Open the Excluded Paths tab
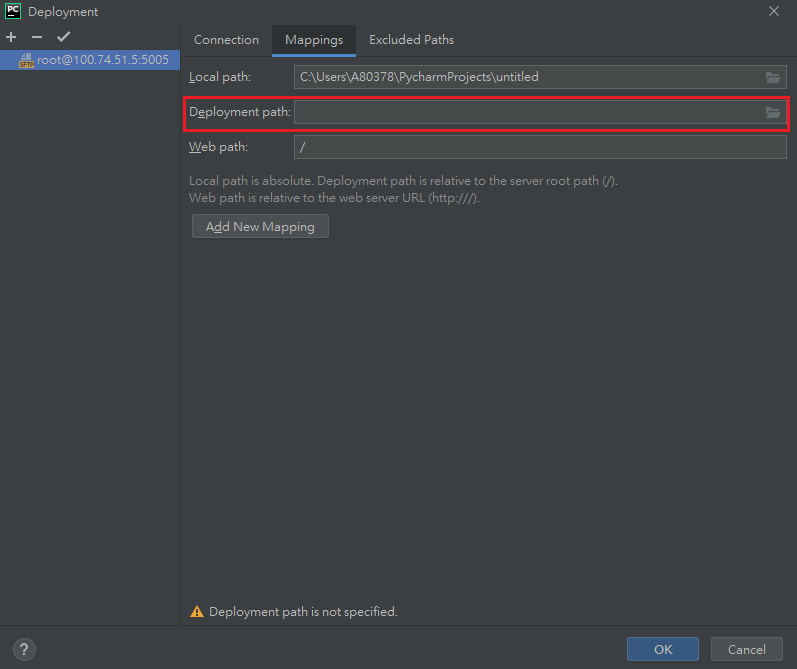Screen dimensions: 797x669 click(411, 40)
